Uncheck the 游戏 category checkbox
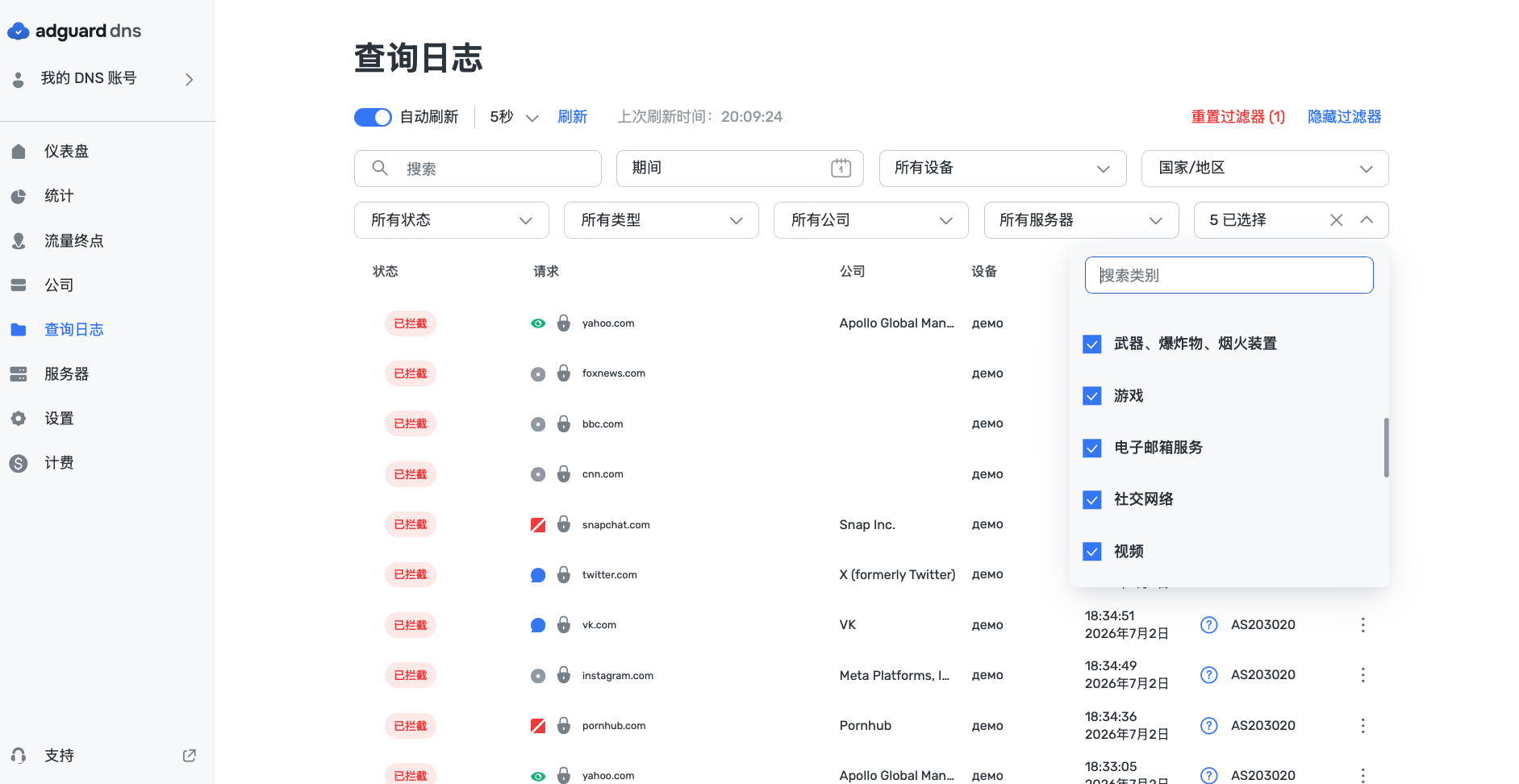The width and height of the screenshot is (1519, 784). click(x=1092, y=396)
